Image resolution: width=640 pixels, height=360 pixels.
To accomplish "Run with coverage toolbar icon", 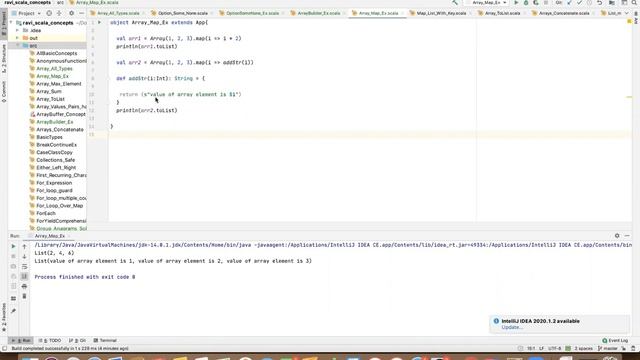I will [x=536, y=2].
